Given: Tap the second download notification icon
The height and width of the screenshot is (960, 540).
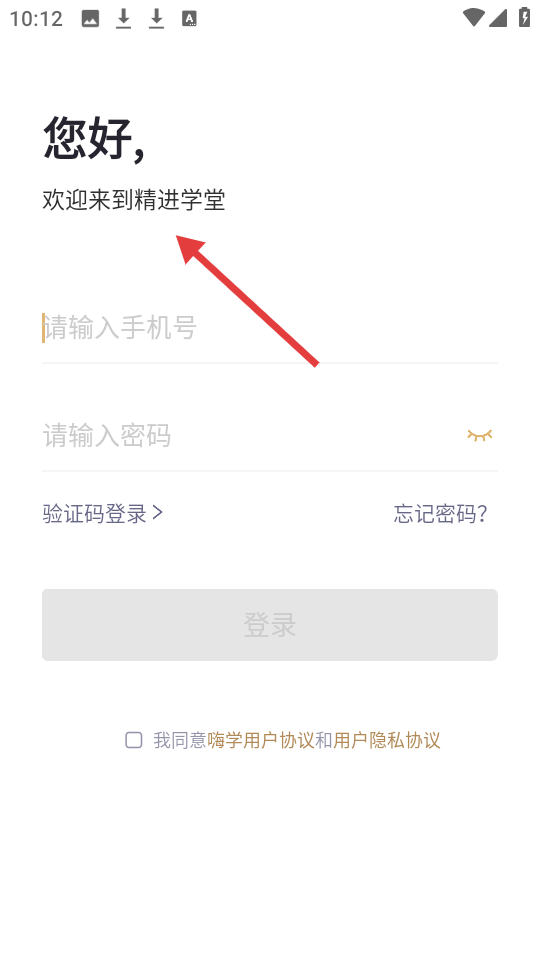Looking at the screenshot, I should pyautogui.click(x=157, y=19).
